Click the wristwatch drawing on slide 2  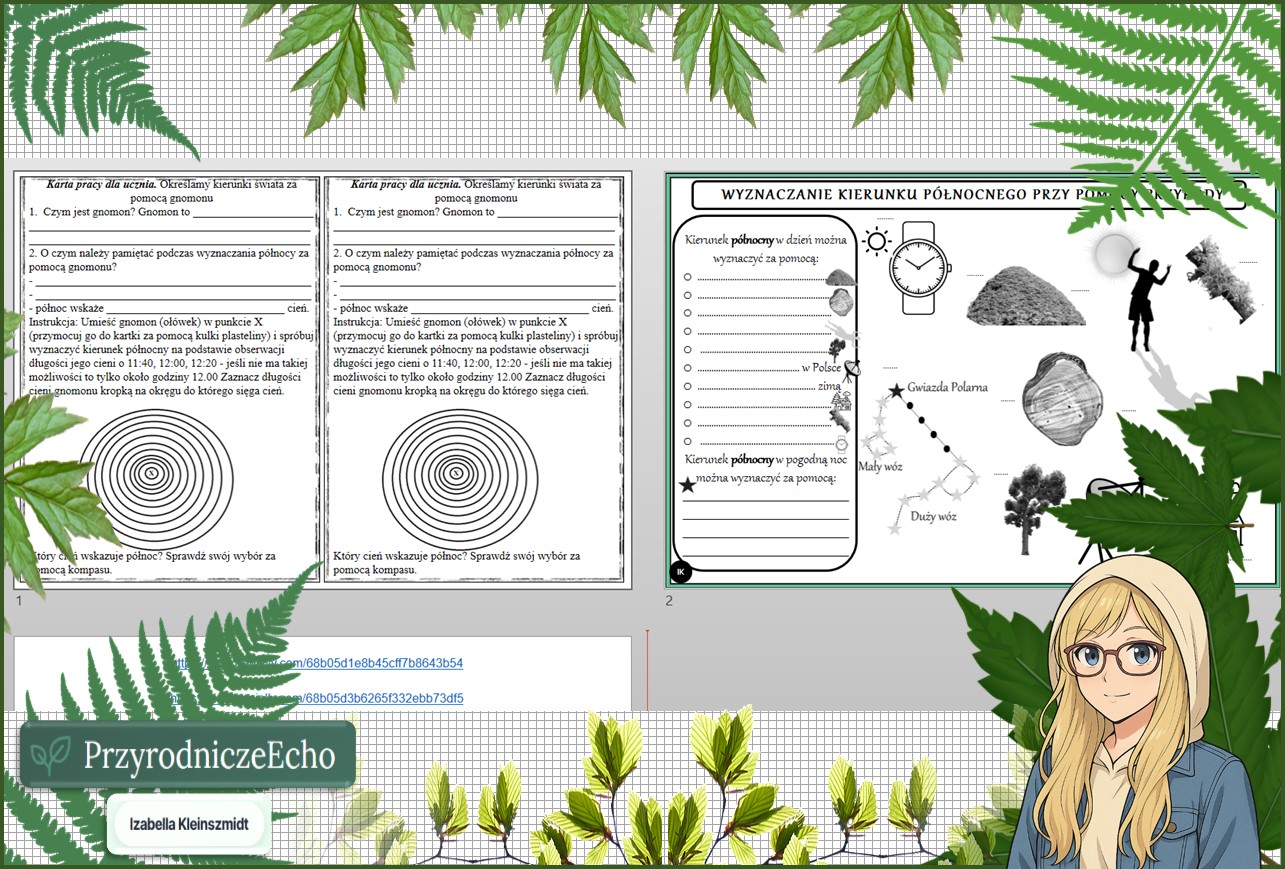[918, 268]
